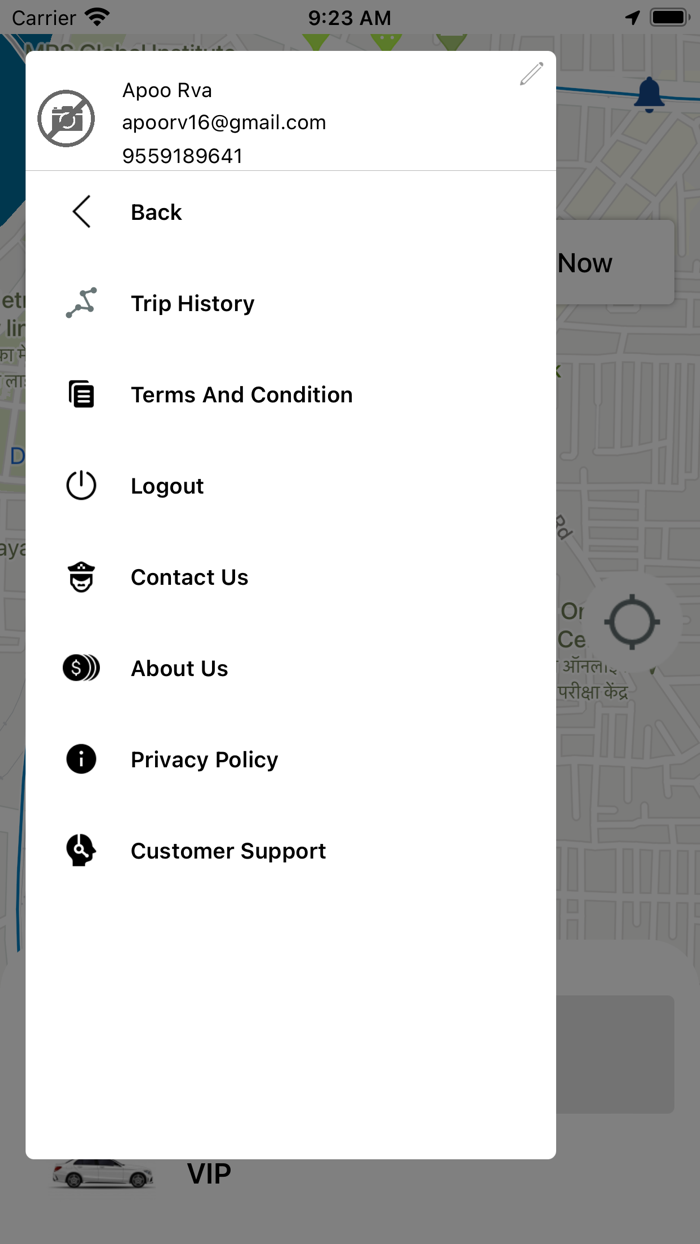Tap the profile photo placeholder icon
Screen dimensions: 700x1244
click(66, 120)
